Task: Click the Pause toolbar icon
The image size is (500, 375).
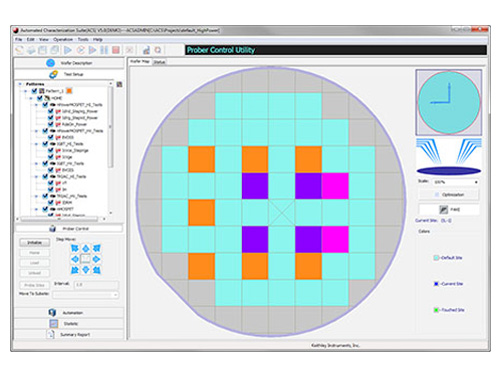Action: [x=104, y=50]
